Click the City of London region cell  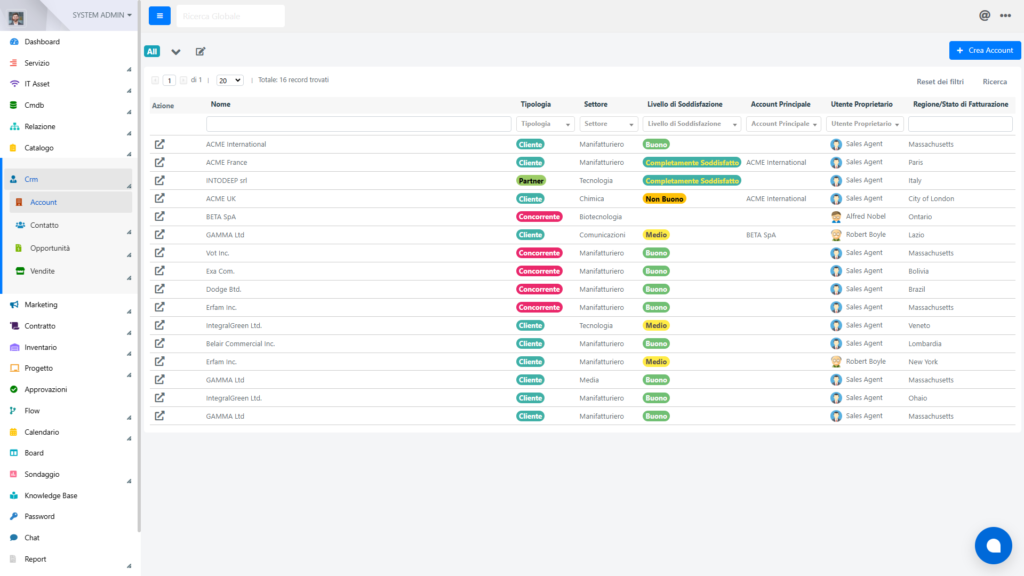point(931,199)
